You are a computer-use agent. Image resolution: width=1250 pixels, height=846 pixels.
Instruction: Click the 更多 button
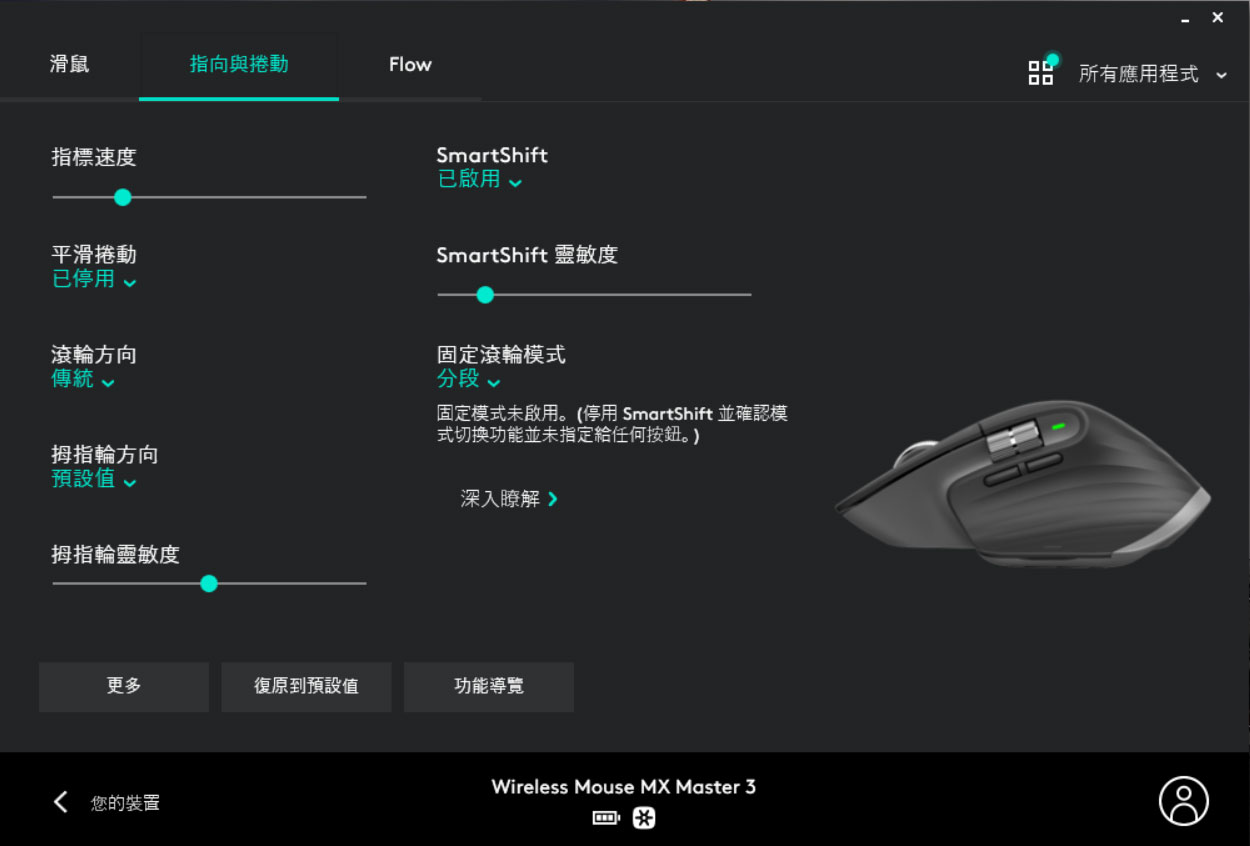pyautogui.click(x=124, y=686)
